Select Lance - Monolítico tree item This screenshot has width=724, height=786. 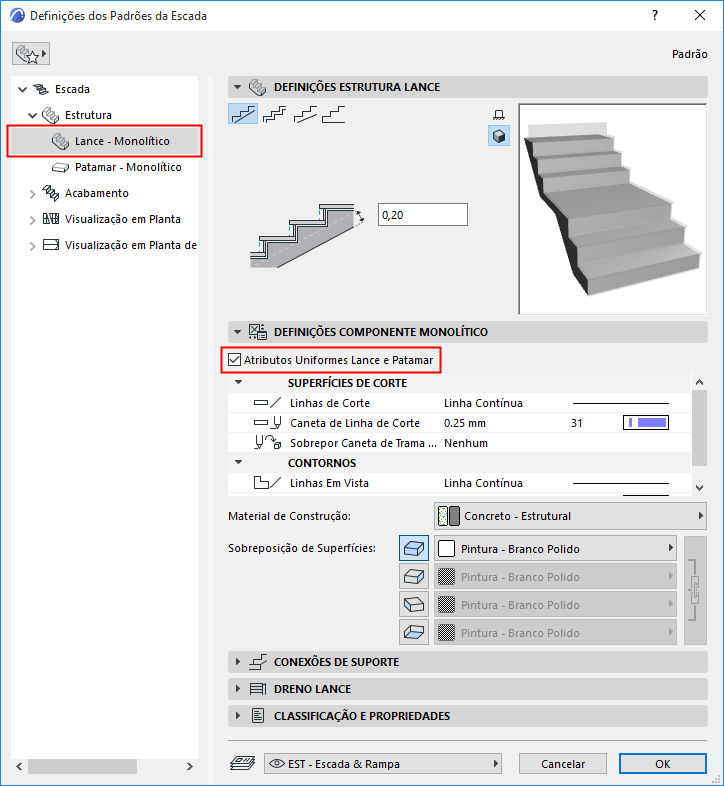click(x=105, y=141)
